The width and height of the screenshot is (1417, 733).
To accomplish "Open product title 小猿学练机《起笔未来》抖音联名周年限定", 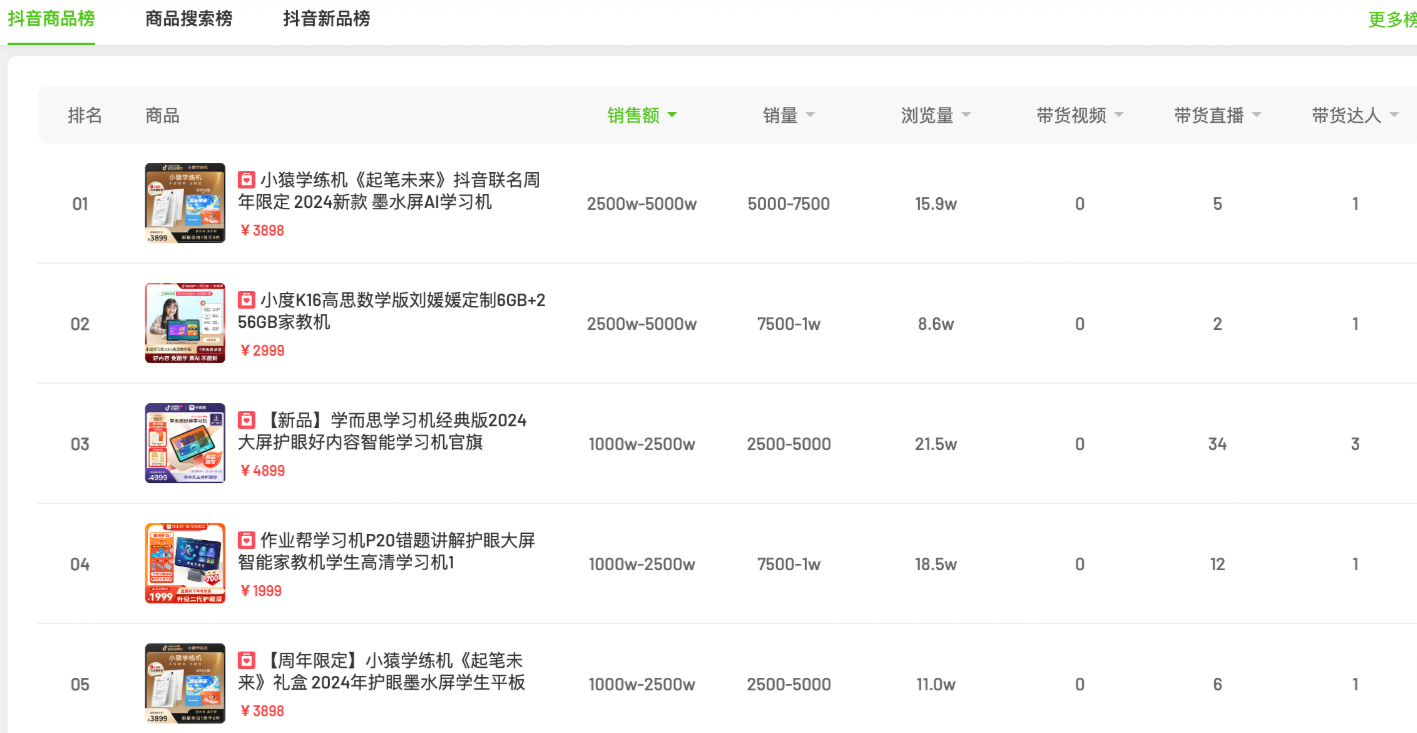I will coord(390,191).
